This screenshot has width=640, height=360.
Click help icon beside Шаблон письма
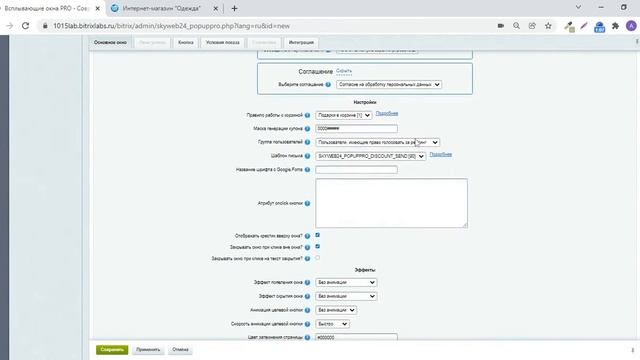(307, 156)
